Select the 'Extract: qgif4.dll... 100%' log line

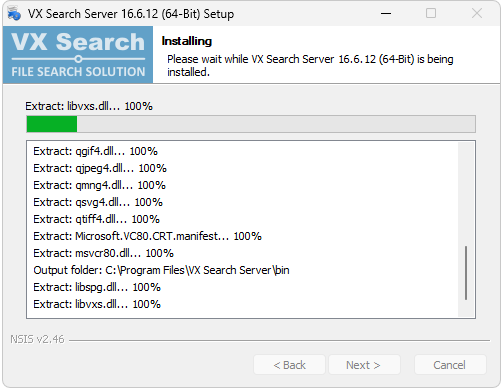point(95,151)
